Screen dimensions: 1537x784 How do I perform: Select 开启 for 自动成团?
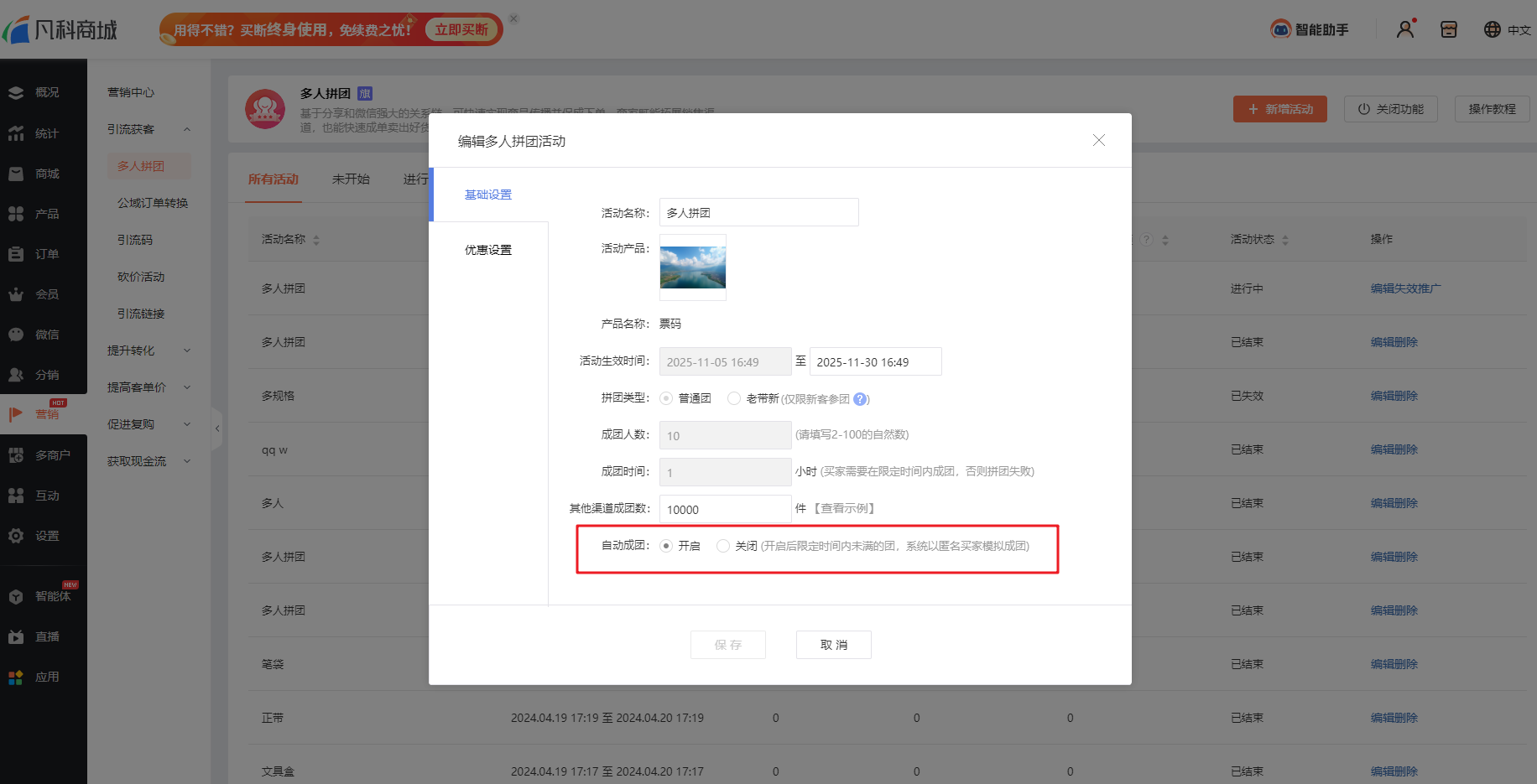666,546
